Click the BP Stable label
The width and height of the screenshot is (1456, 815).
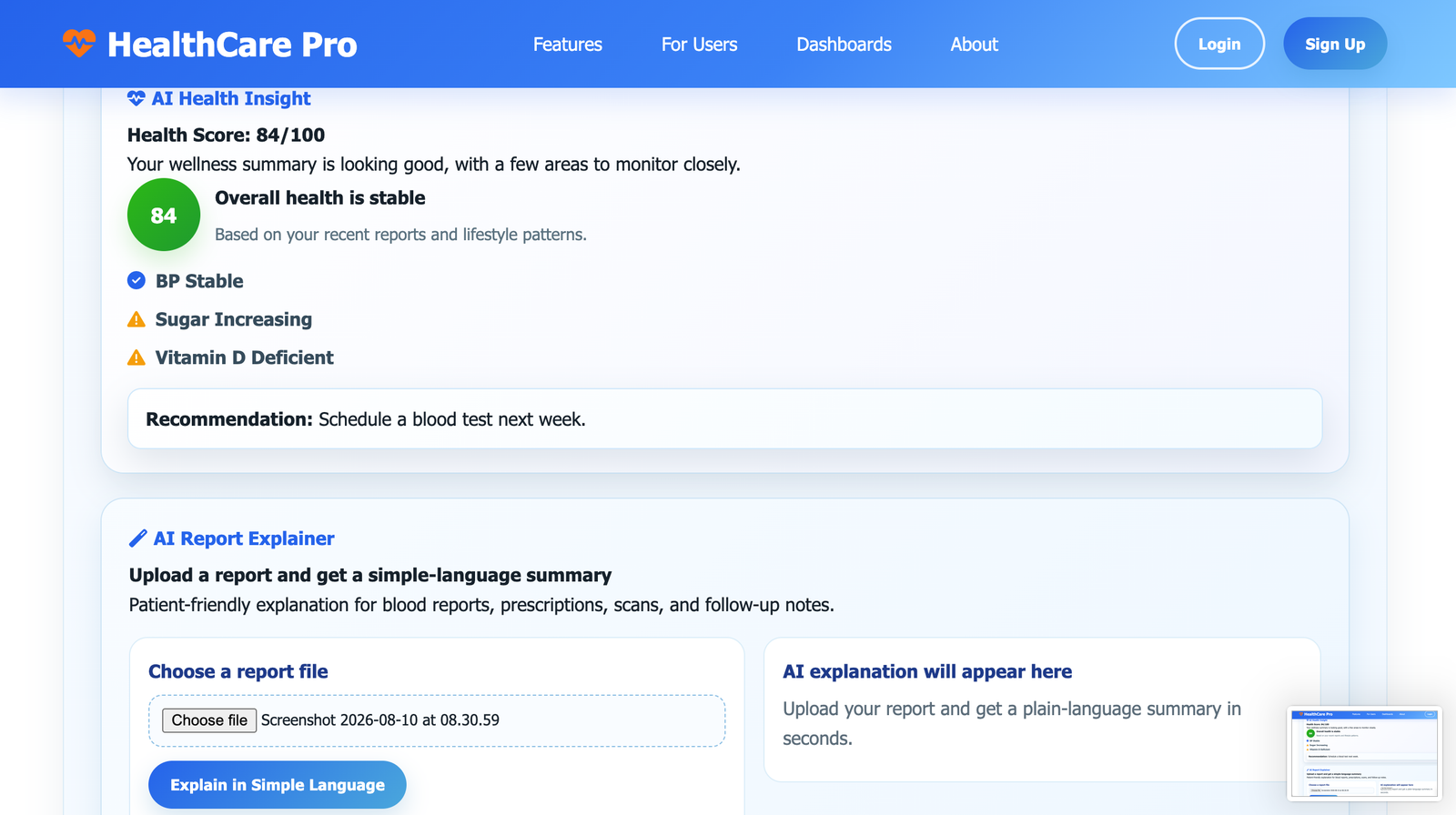199,281
